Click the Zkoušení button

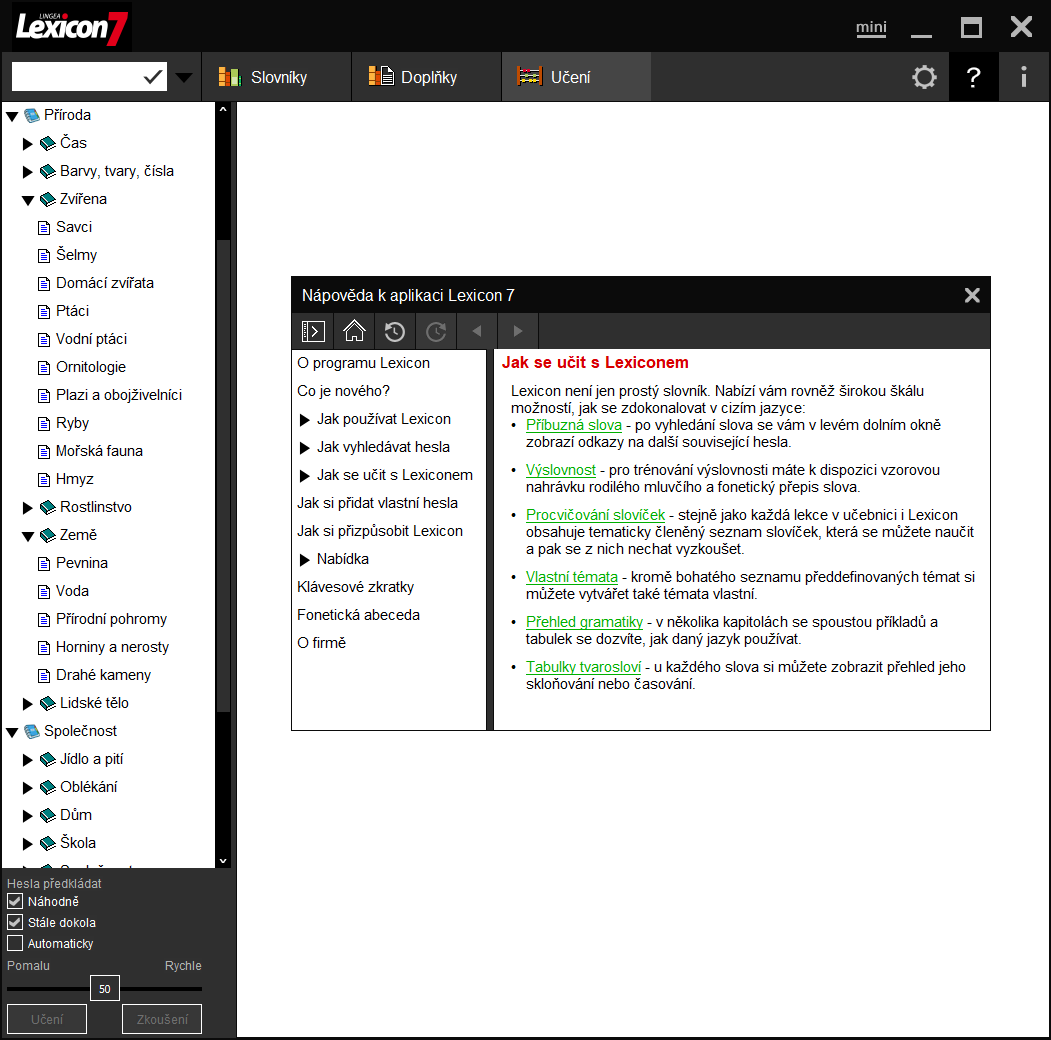pyautogui.click(x=162, y=1019)
